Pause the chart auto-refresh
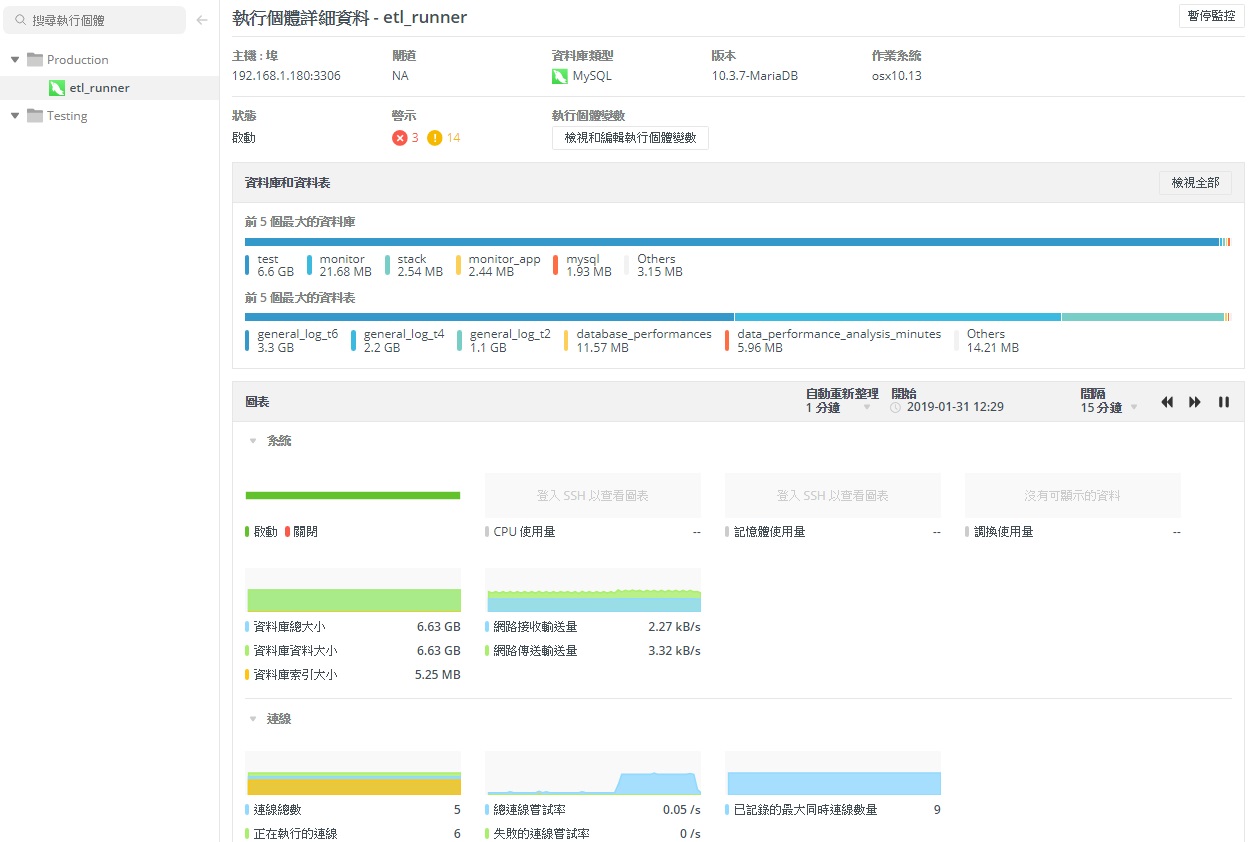Screen dimensions: 1249x842 tap(1223, 402)
